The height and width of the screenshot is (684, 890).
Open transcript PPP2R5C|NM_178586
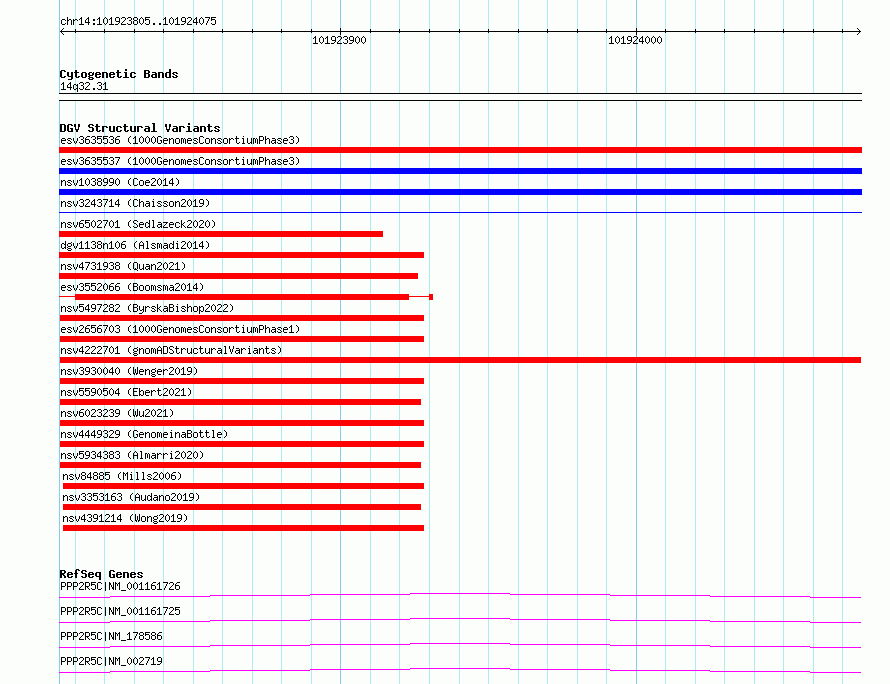111,636
